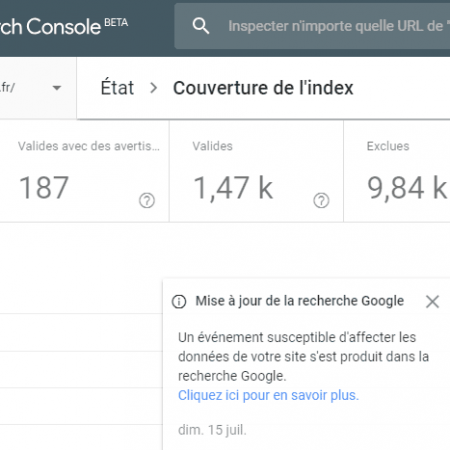
Task: Toggle the Exclues 9,84 k card
Action: 397,171
